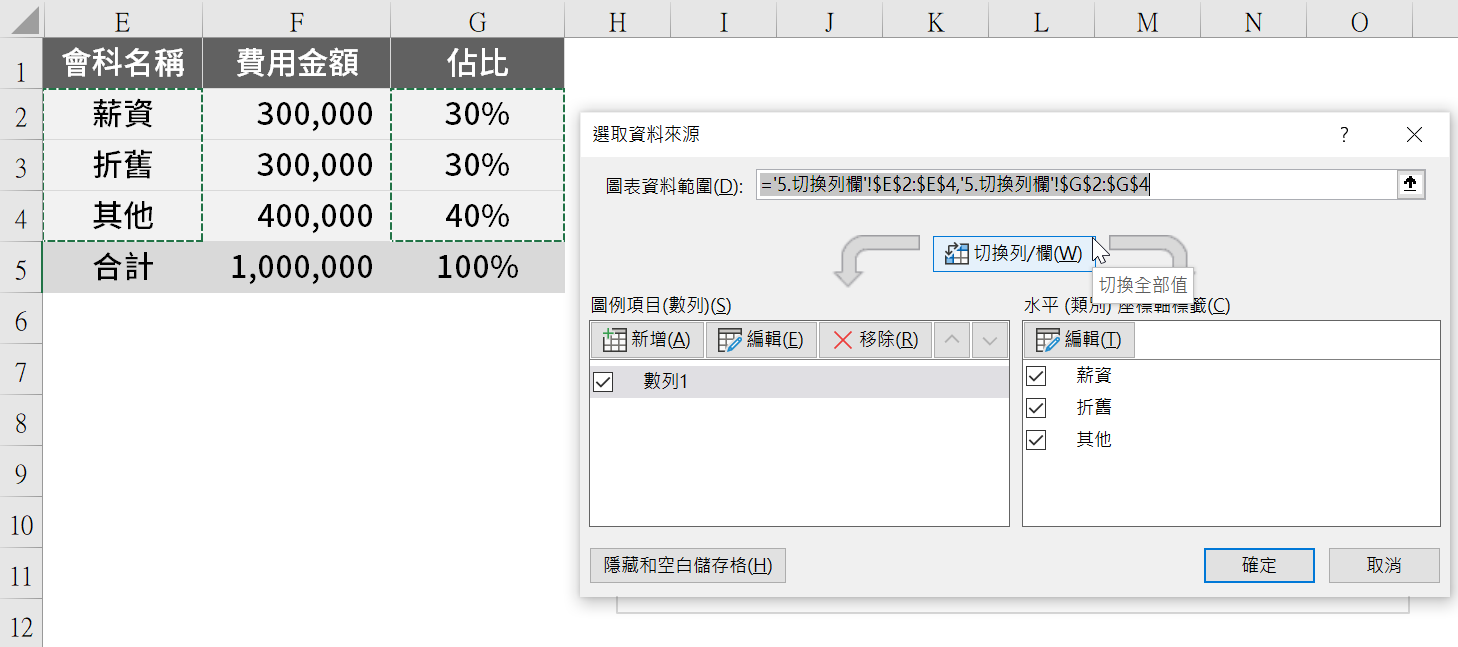1458x647 pixels.
Task: Close the 選取資料來源 dialog
Action: click(1414, 135)
